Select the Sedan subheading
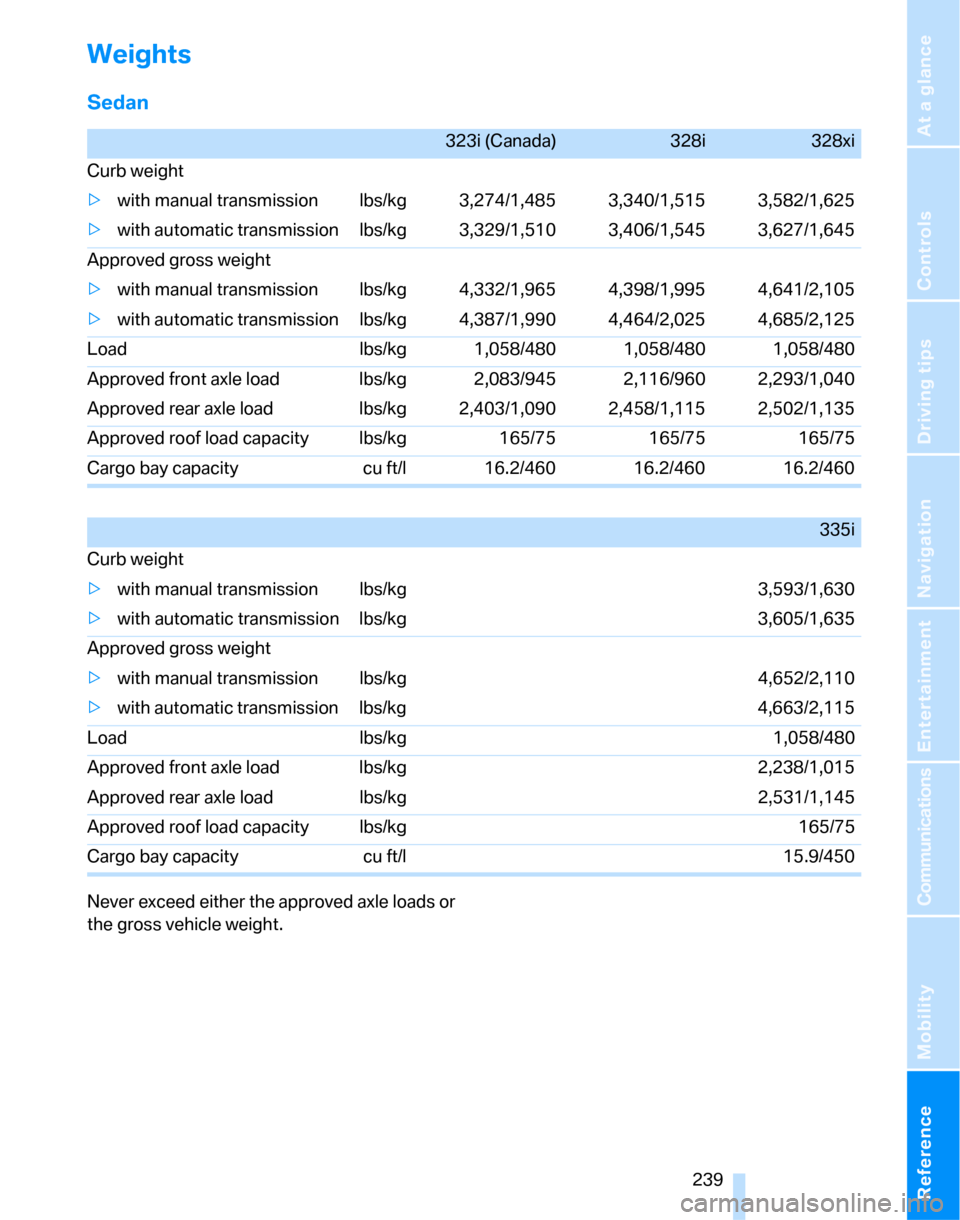 pyautogui.click(x=120, y=102)
